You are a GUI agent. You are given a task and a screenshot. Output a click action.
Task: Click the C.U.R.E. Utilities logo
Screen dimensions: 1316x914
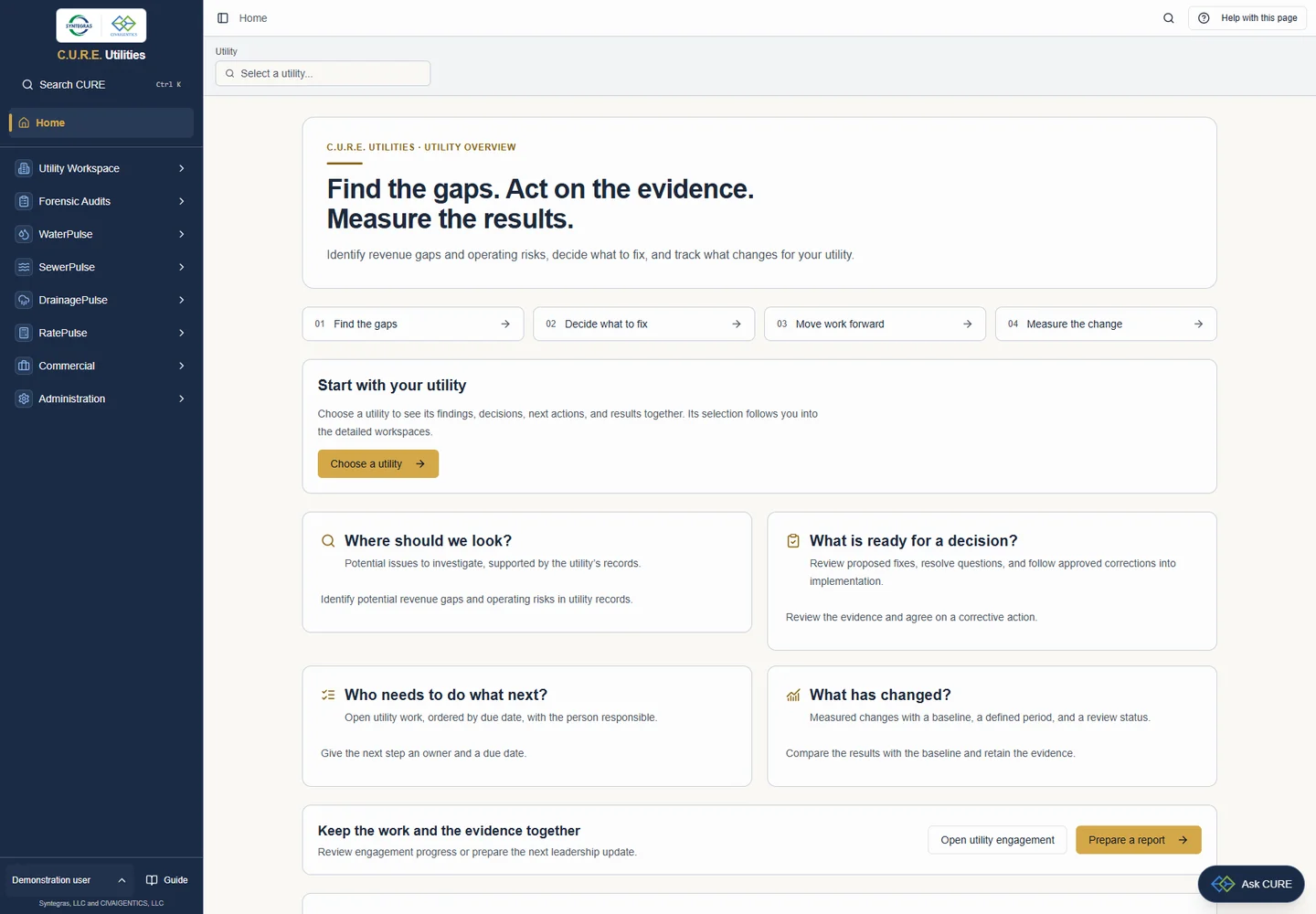(101, 26)
